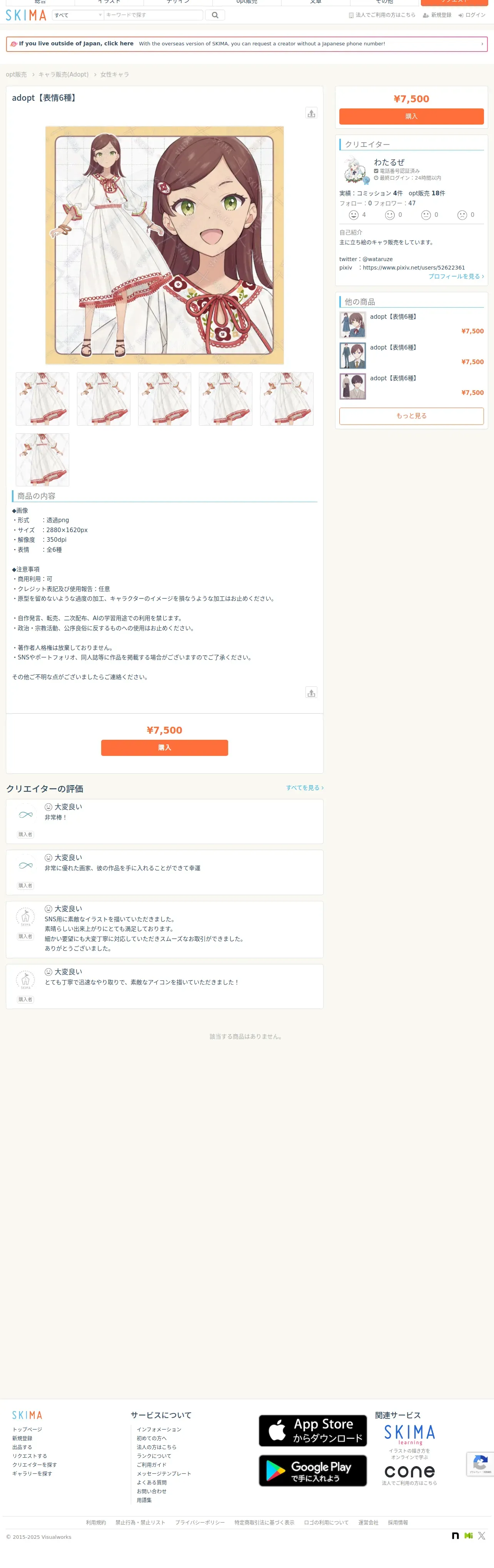494x1568 pixels.
Task: Click the neutral rating face icon
Action: 426,215
